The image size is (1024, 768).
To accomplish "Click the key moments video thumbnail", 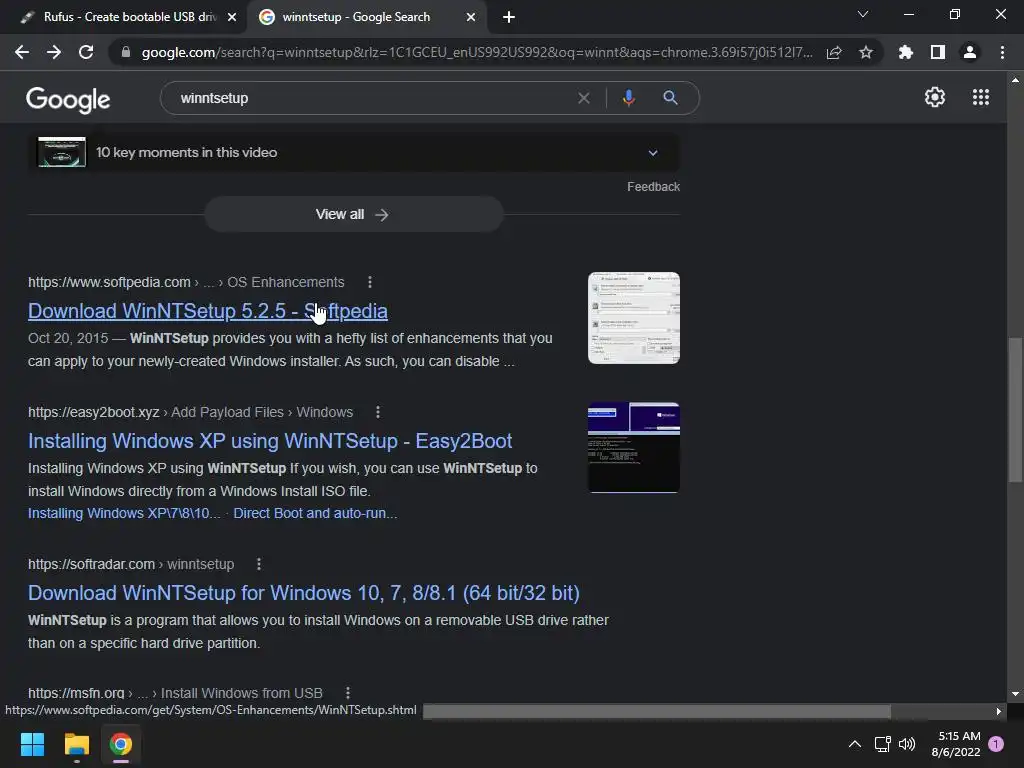I will click(61, 152).
